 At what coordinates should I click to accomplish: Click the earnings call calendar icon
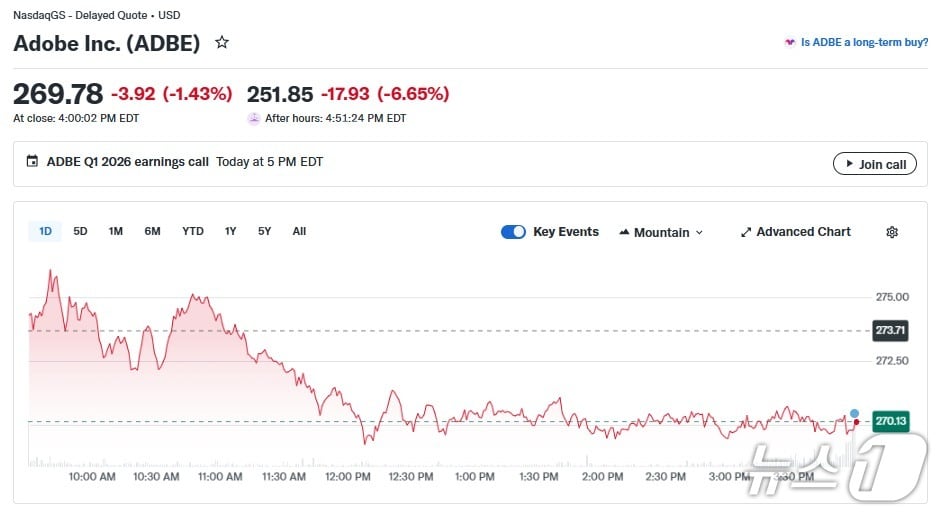(33, 162)
